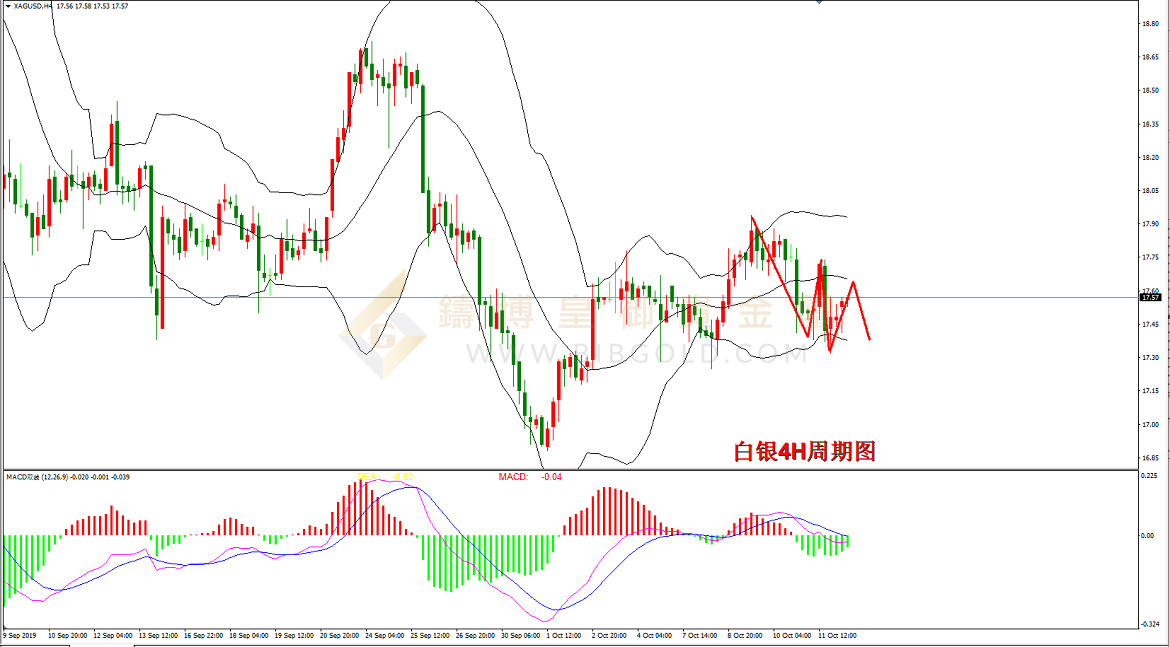Click the -0.324 MACD scale label
Screen dimensions: 1170x647
pos(1150,625)
